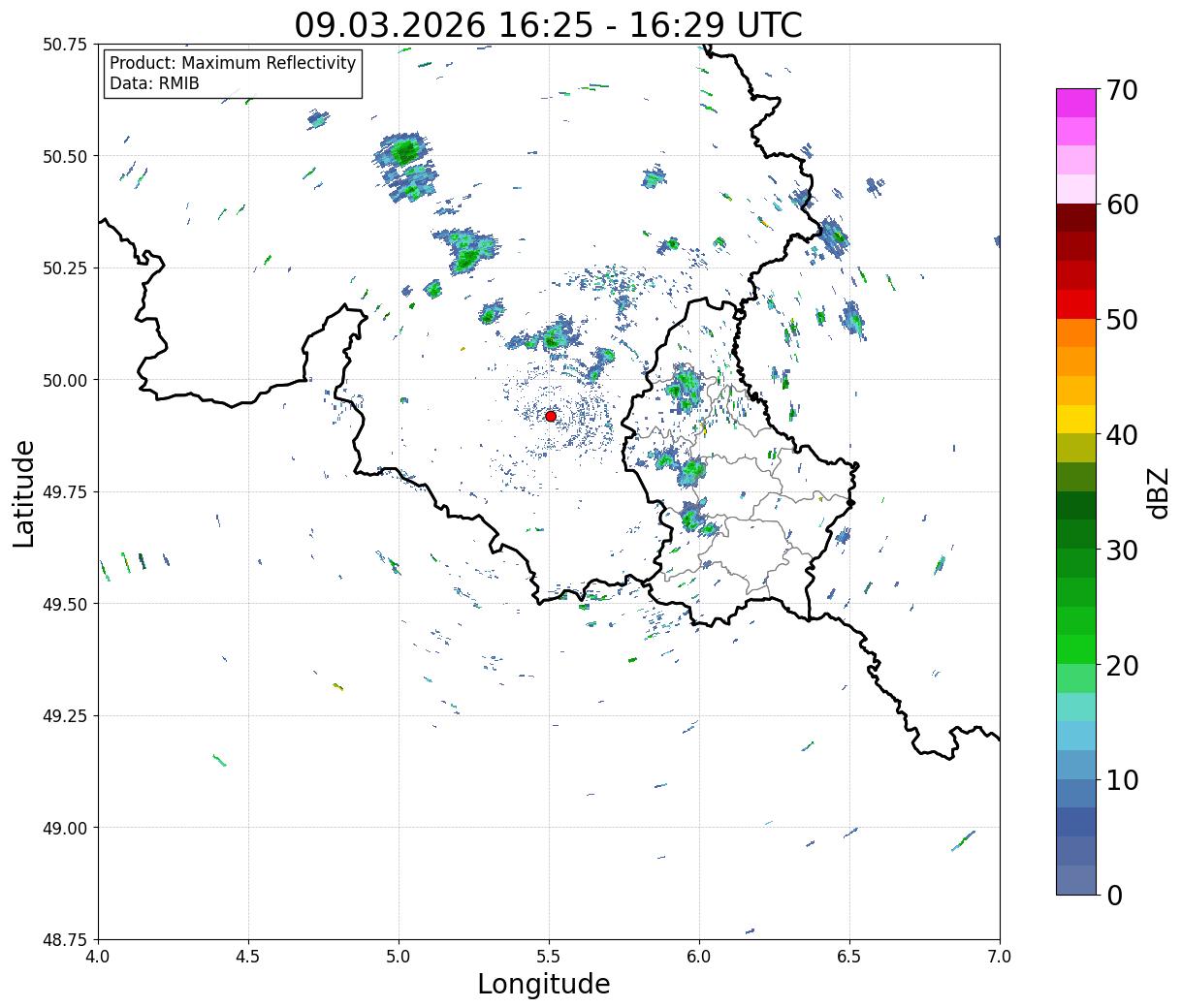Screen dimensions: 1182x1008
Task: Click the colorbar tick label 70
Action: (1121, 90)
